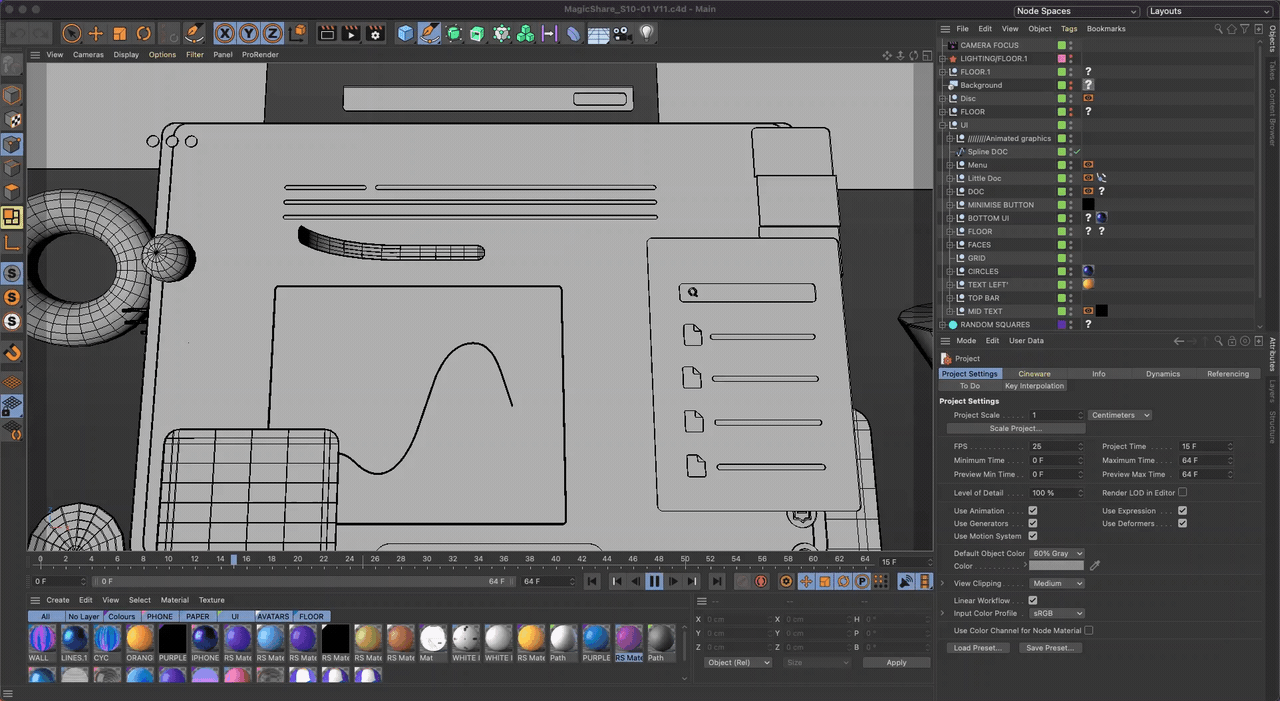Pause the timeline playback

point(654,581)
